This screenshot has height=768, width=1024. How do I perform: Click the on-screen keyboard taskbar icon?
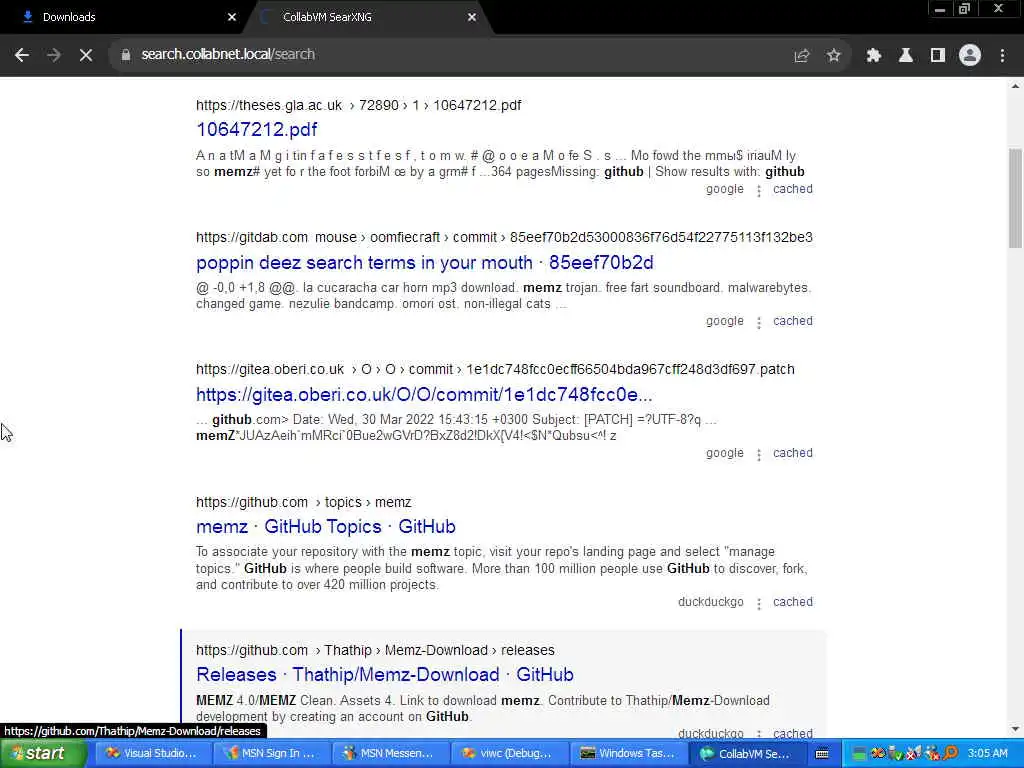(822, 754)
